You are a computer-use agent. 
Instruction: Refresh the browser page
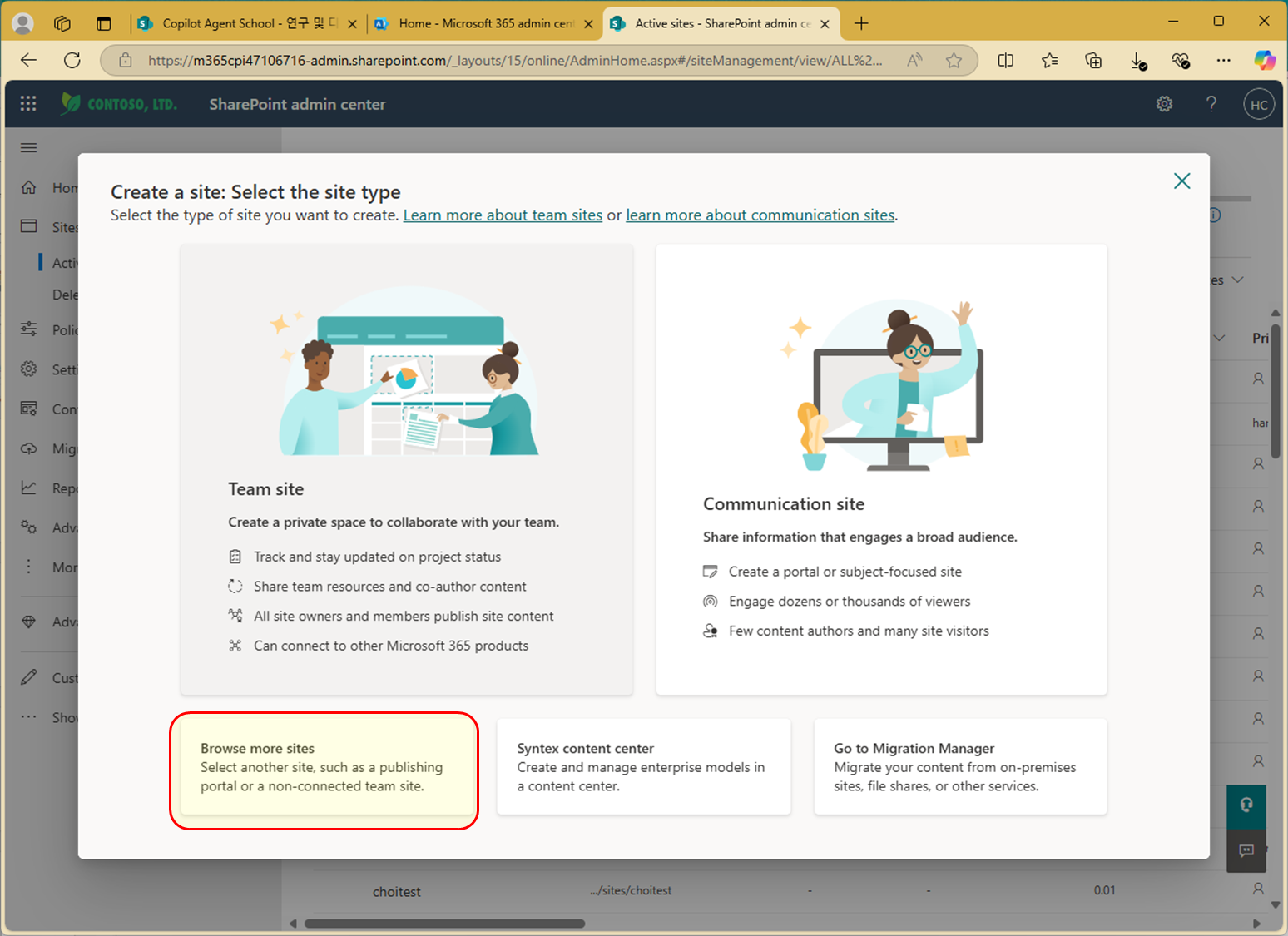tap(72, 60)
